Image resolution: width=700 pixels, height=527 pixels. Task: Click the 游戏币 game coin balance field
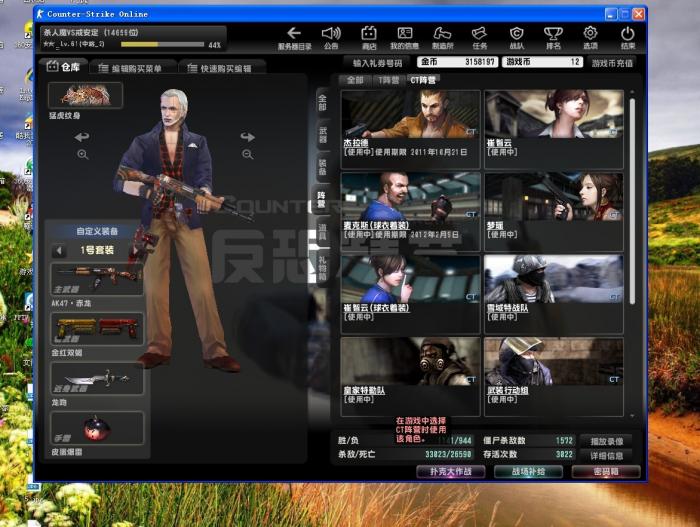pyautogui.click(x=542, y=62)
